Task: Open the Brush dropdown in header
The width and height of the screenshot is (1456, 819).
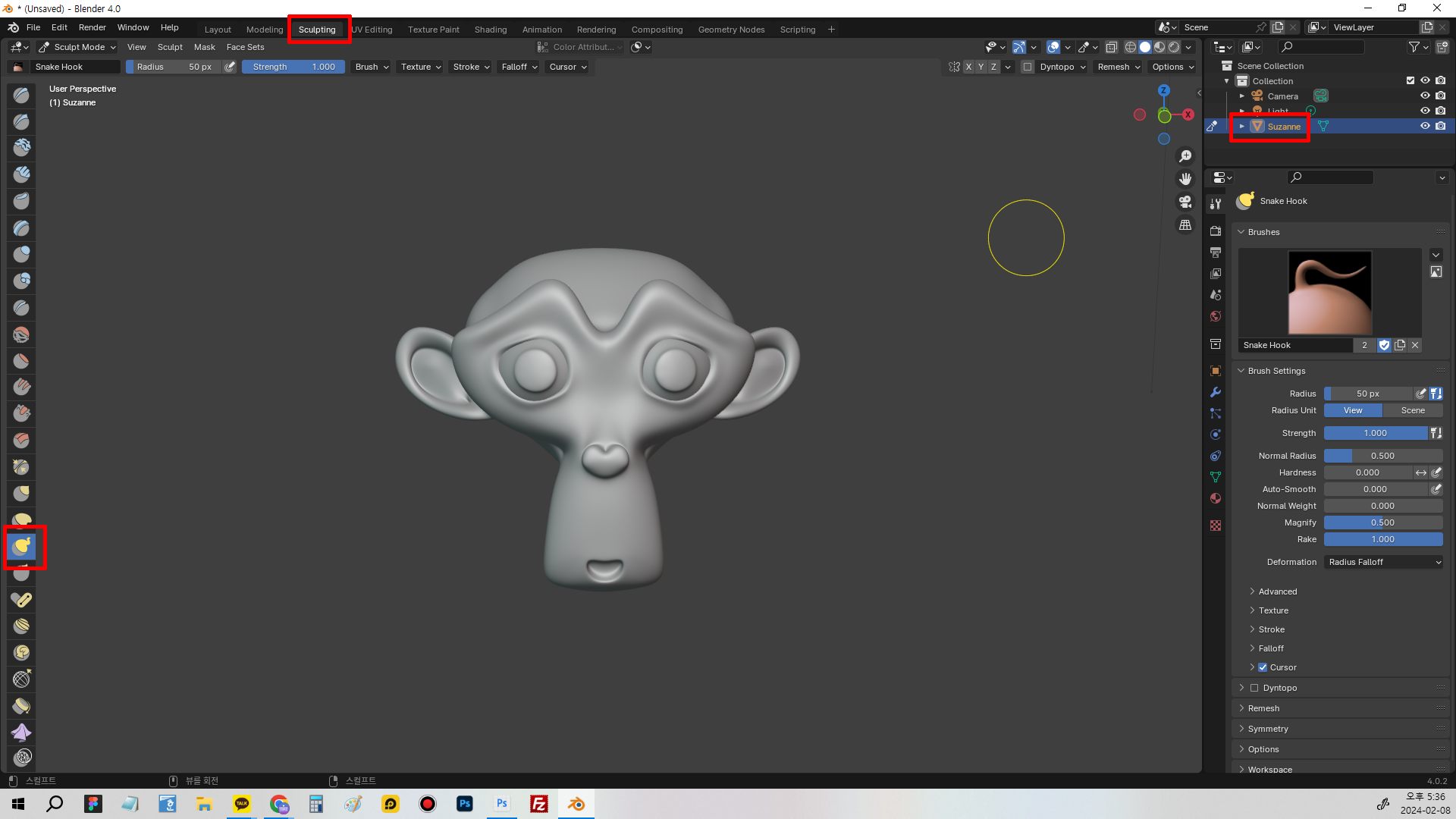Action: tap(372, 67)
